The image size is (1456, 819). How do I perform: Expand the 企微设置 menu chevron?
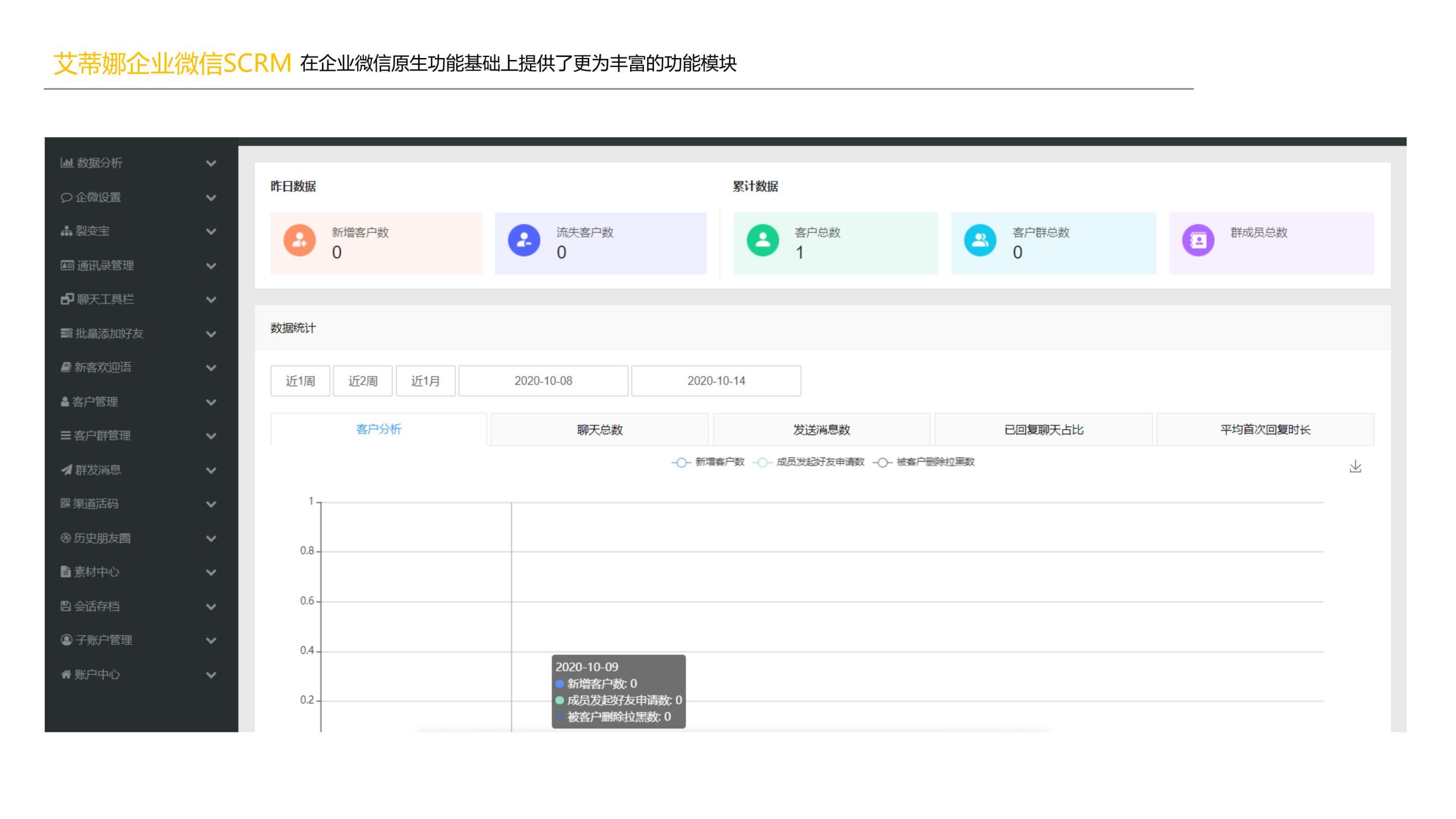coord(211,197)
